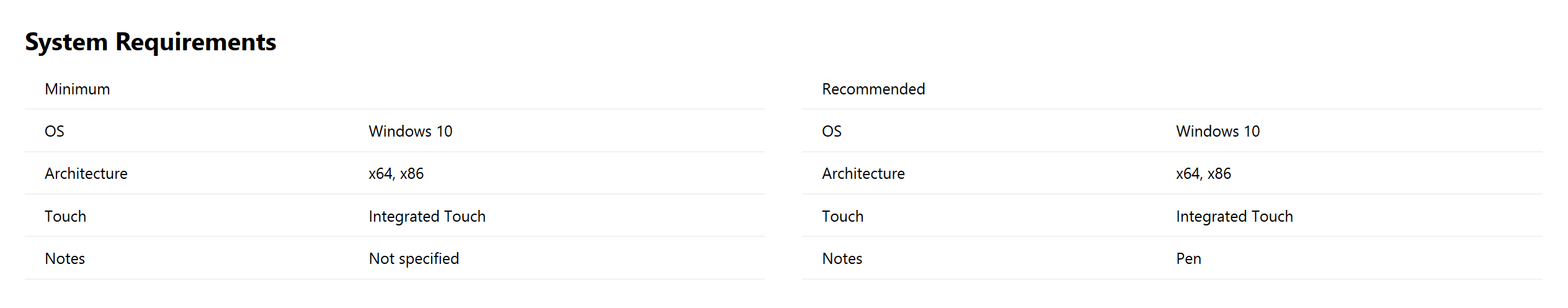Click Integrated Touch value under Recommended
This screenshot has height=308, width=1568.
click(1235, 216)
